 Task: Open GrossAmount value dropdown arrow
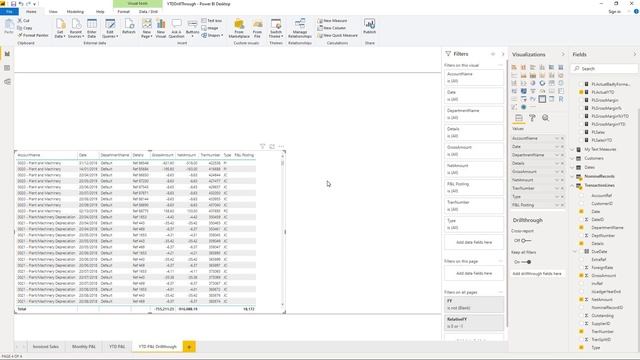click(557, 171)
